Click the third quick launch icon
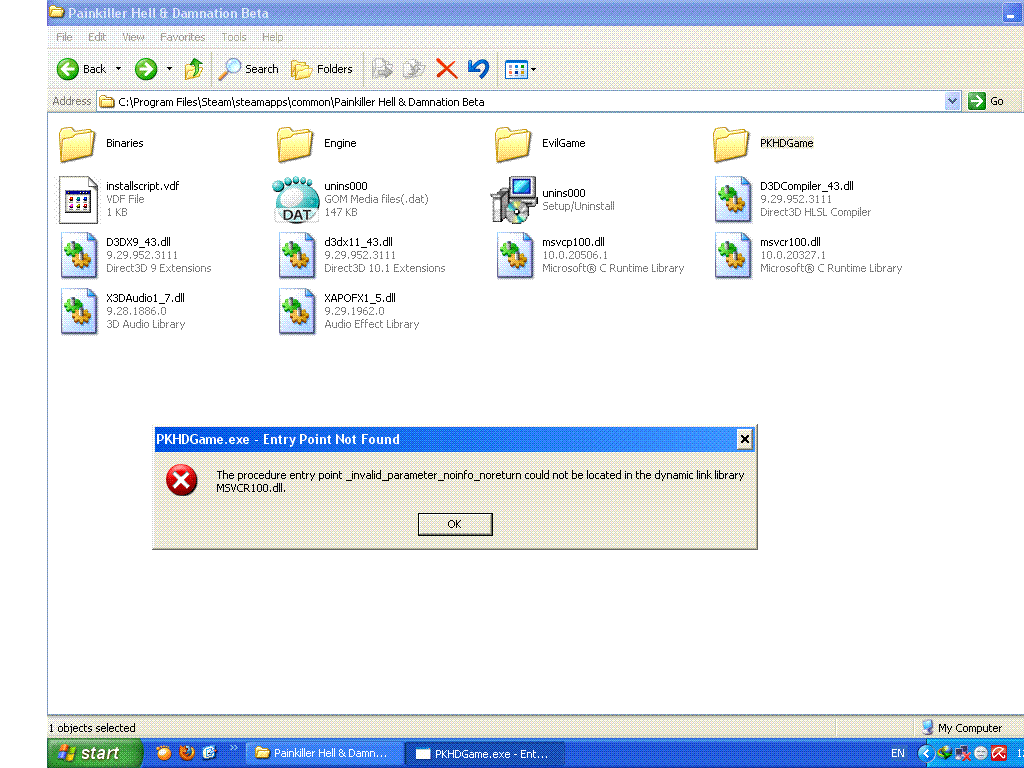This screenshot has width=1024, height=768. [209, 753]
